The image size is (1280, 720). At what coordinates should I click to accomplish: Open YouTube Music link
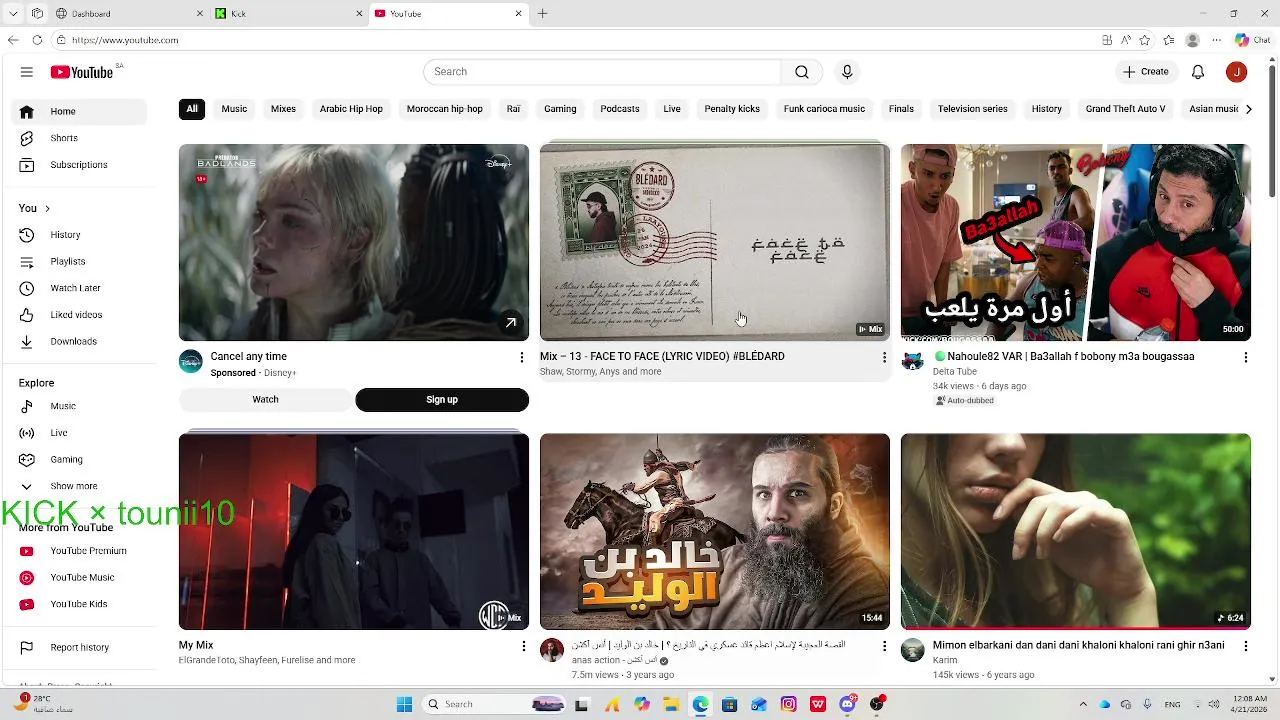(80, 578)
